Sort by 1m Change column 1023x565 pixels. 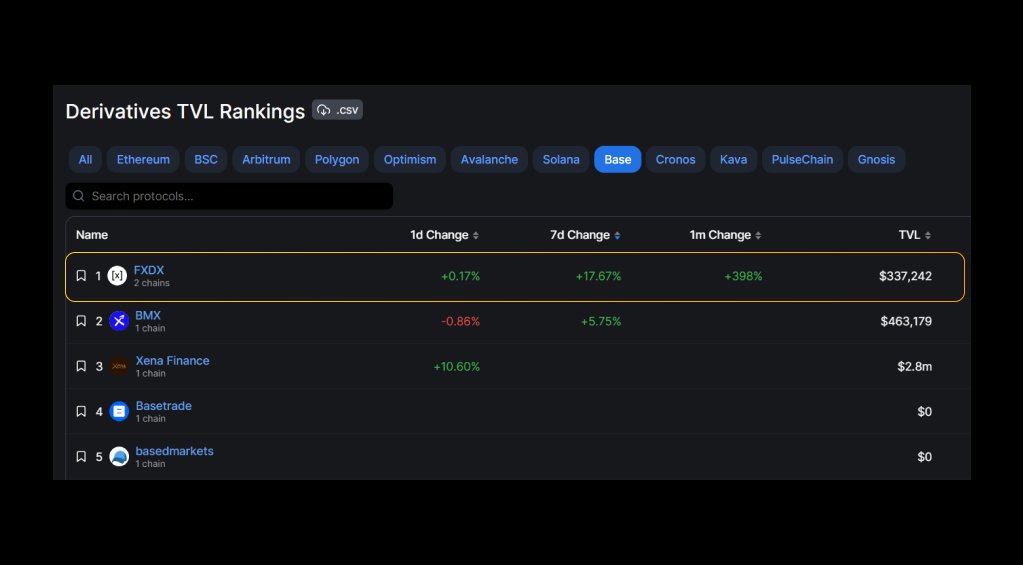click(x=725, y=235)
